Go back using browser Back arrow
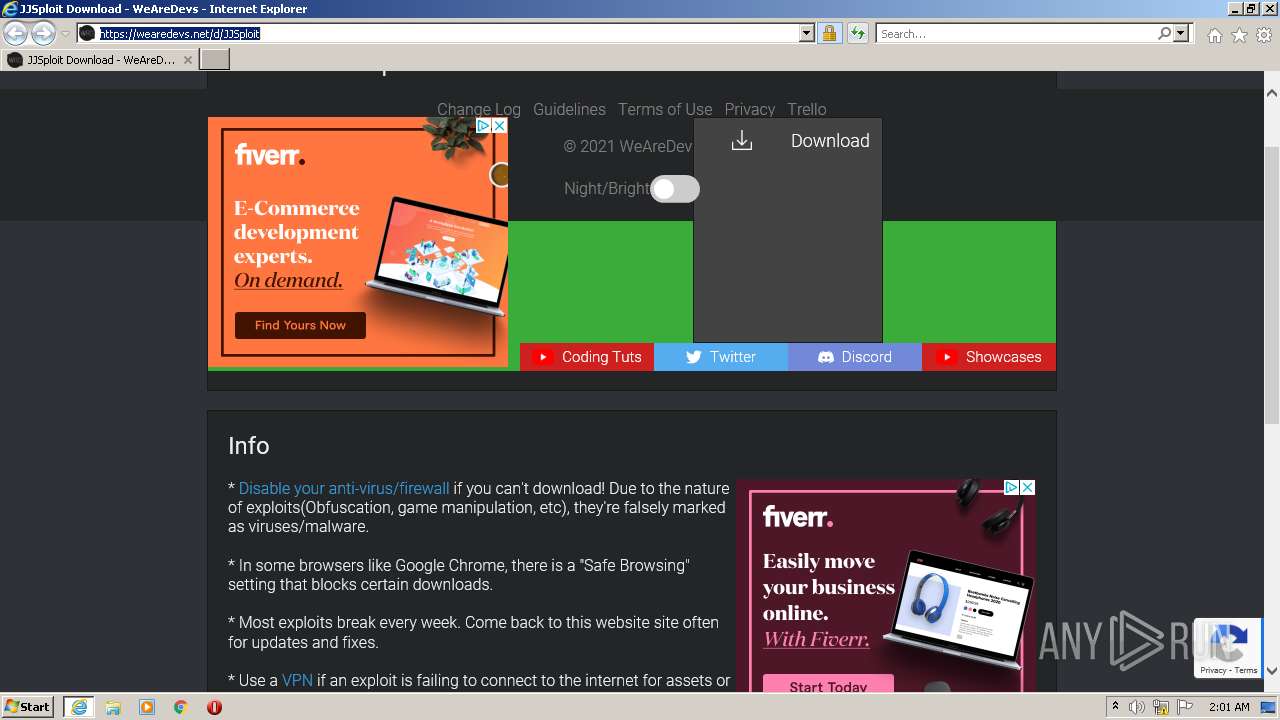 15,34
